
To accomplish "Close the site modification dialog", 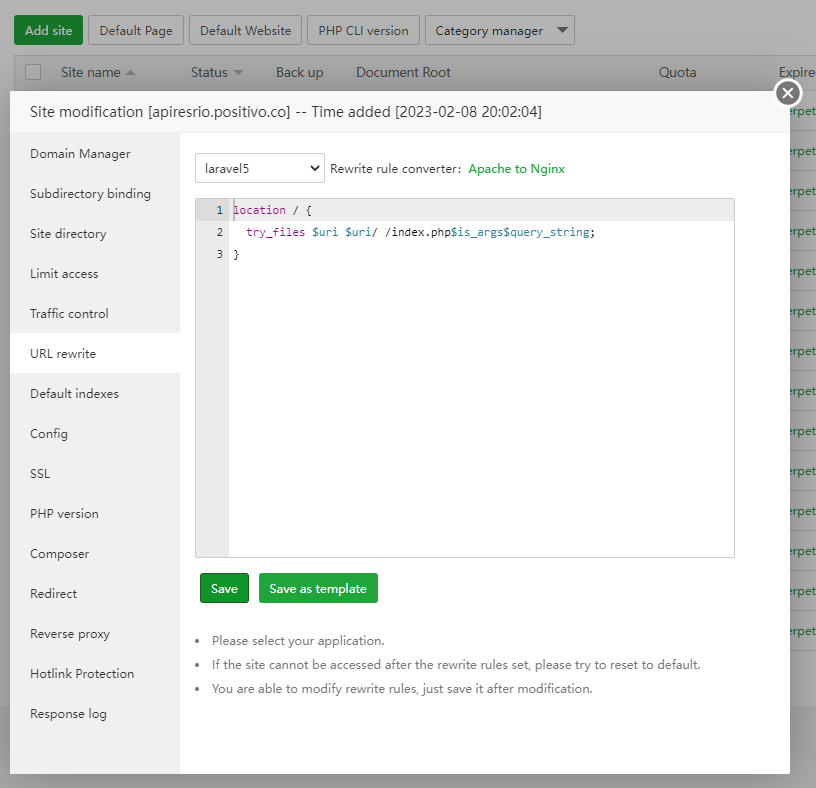I will [788, 93].
